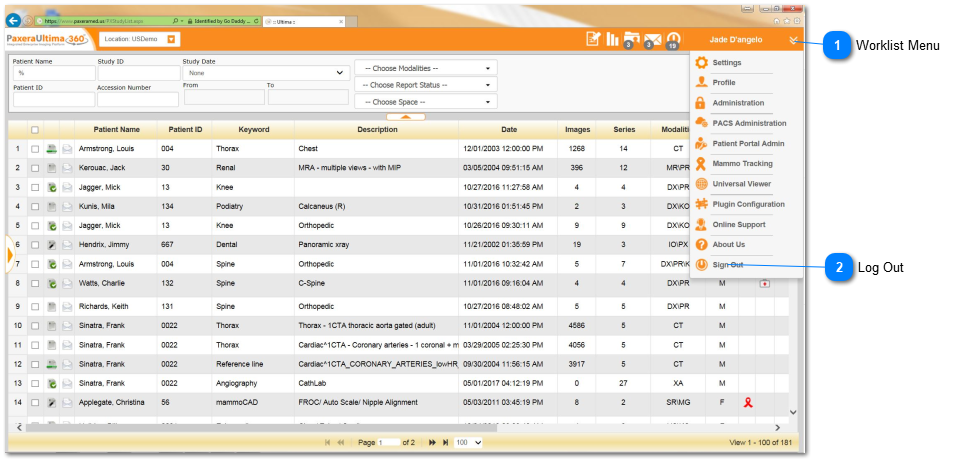This screenshot has width=956, height=462.
Task: Click the horizontal scrollbar of the table
Action: click(262, 428)
